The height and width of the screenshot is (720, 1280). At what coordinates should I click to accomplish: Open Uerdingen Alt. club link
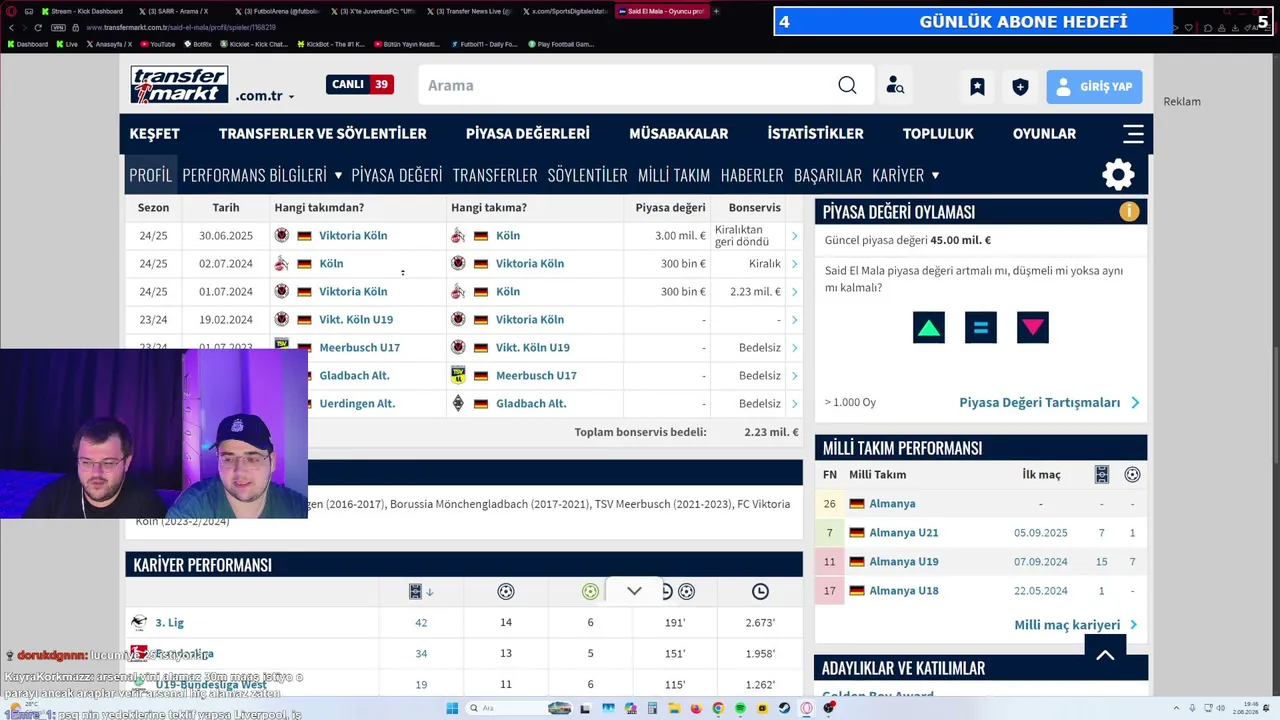pos(357,404)
